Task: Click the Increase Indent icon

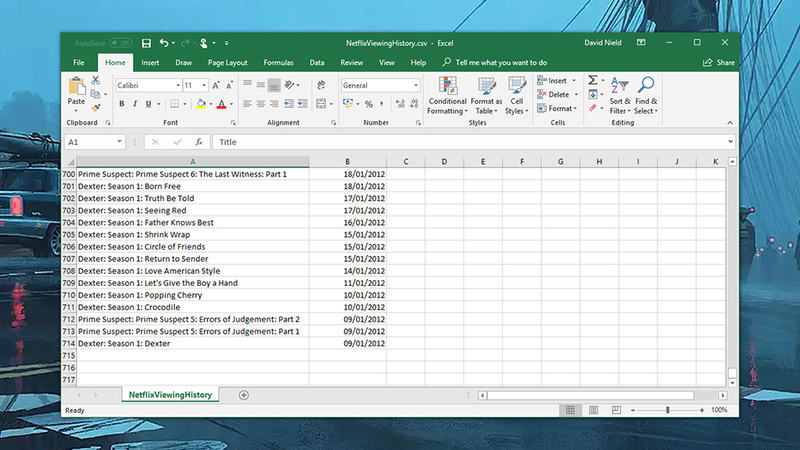Action: [303, 104]
